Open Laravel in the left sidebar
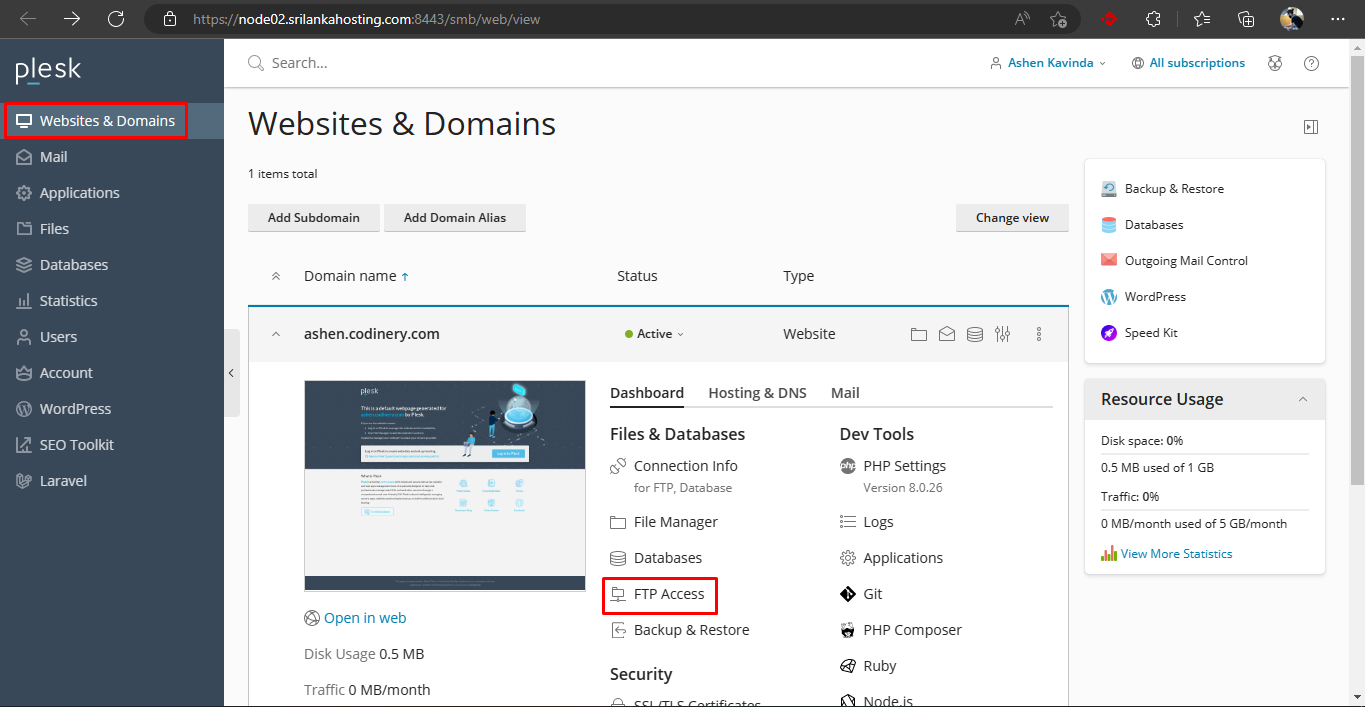The width and height of the screenshot is (1365, 707). pos(63,481)
